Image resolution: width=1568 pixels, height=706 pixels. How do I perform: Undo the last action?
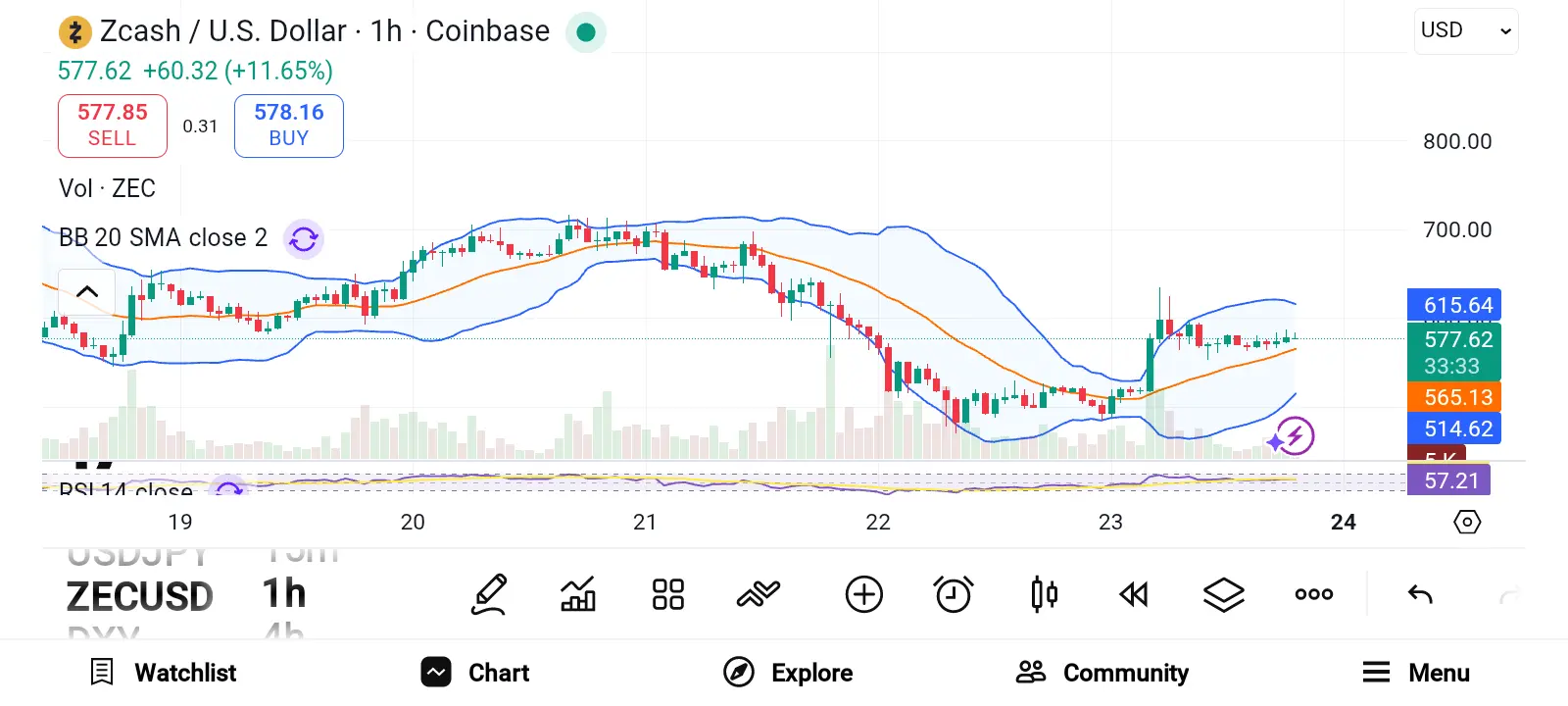[1420, 594]
